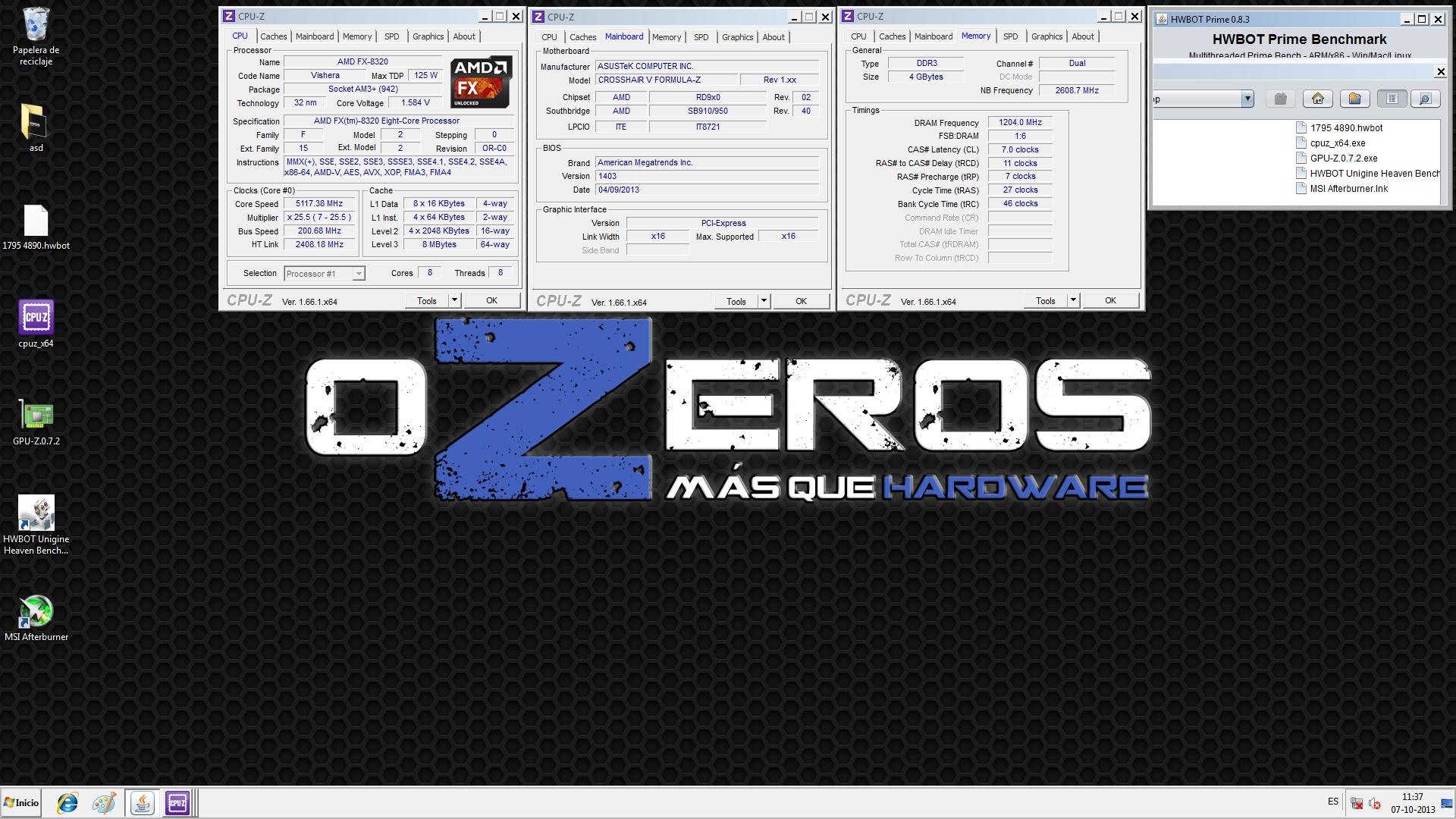Open the Paint icon in taskbar
The image size is (1456, 819).
point(104,802)
